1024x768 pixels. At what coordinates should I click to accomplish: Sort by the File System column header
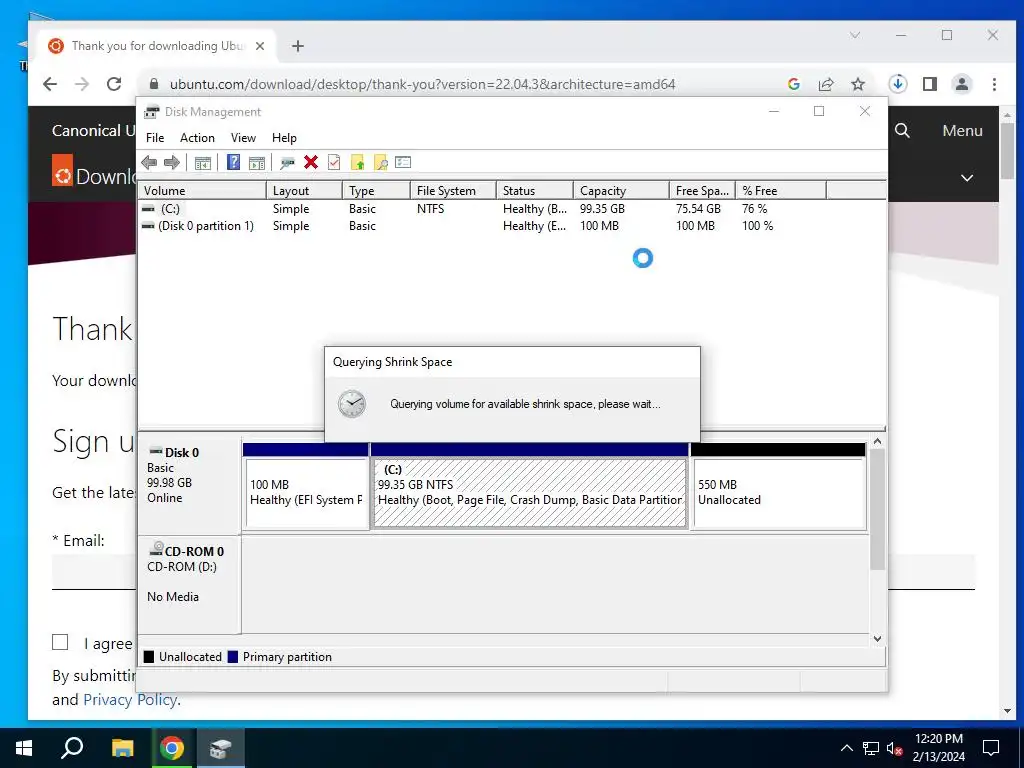[453, 191]
